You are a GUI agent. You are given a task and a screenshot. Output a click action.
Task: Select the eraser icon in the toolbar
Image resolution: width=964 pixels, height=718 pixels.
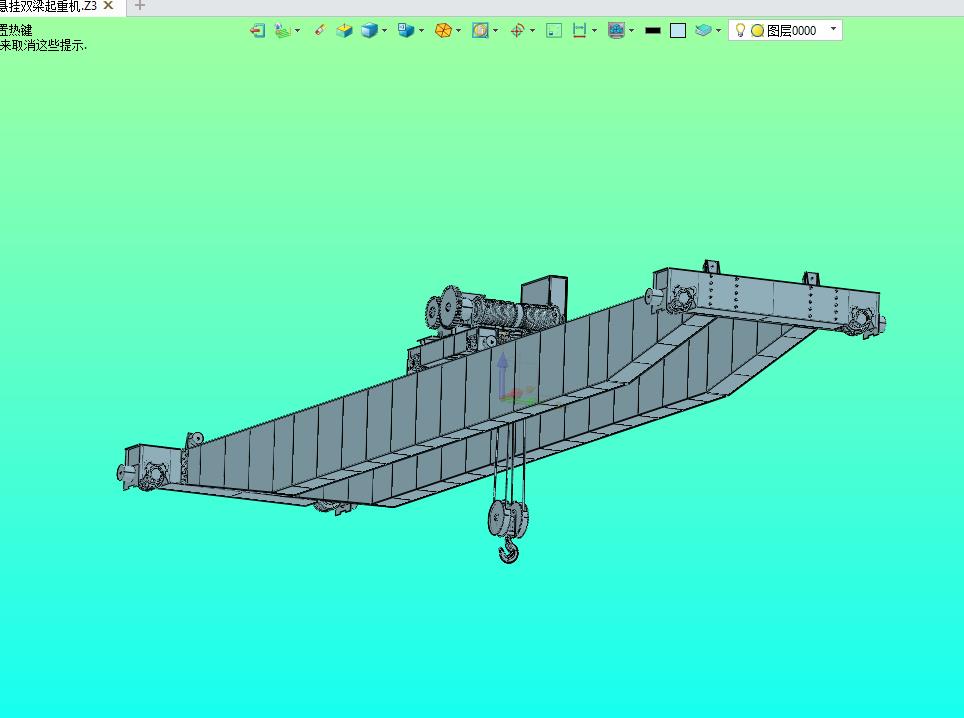pos(320,30)
